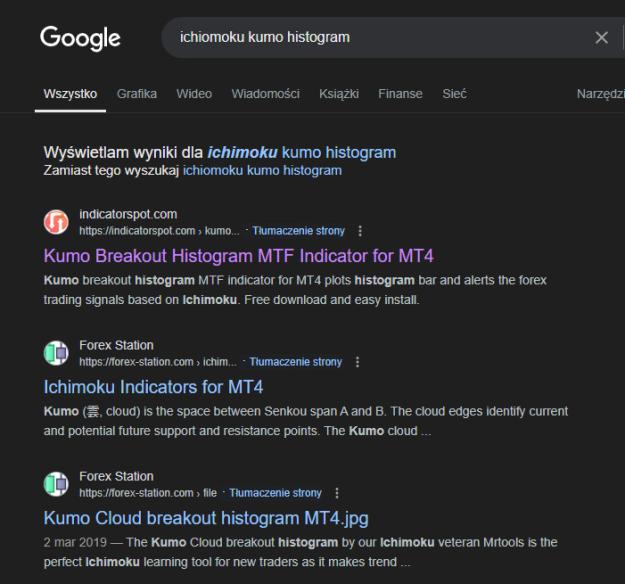625x584 pixels.
Task: Click the Google logo
Action: click(80, 38)
